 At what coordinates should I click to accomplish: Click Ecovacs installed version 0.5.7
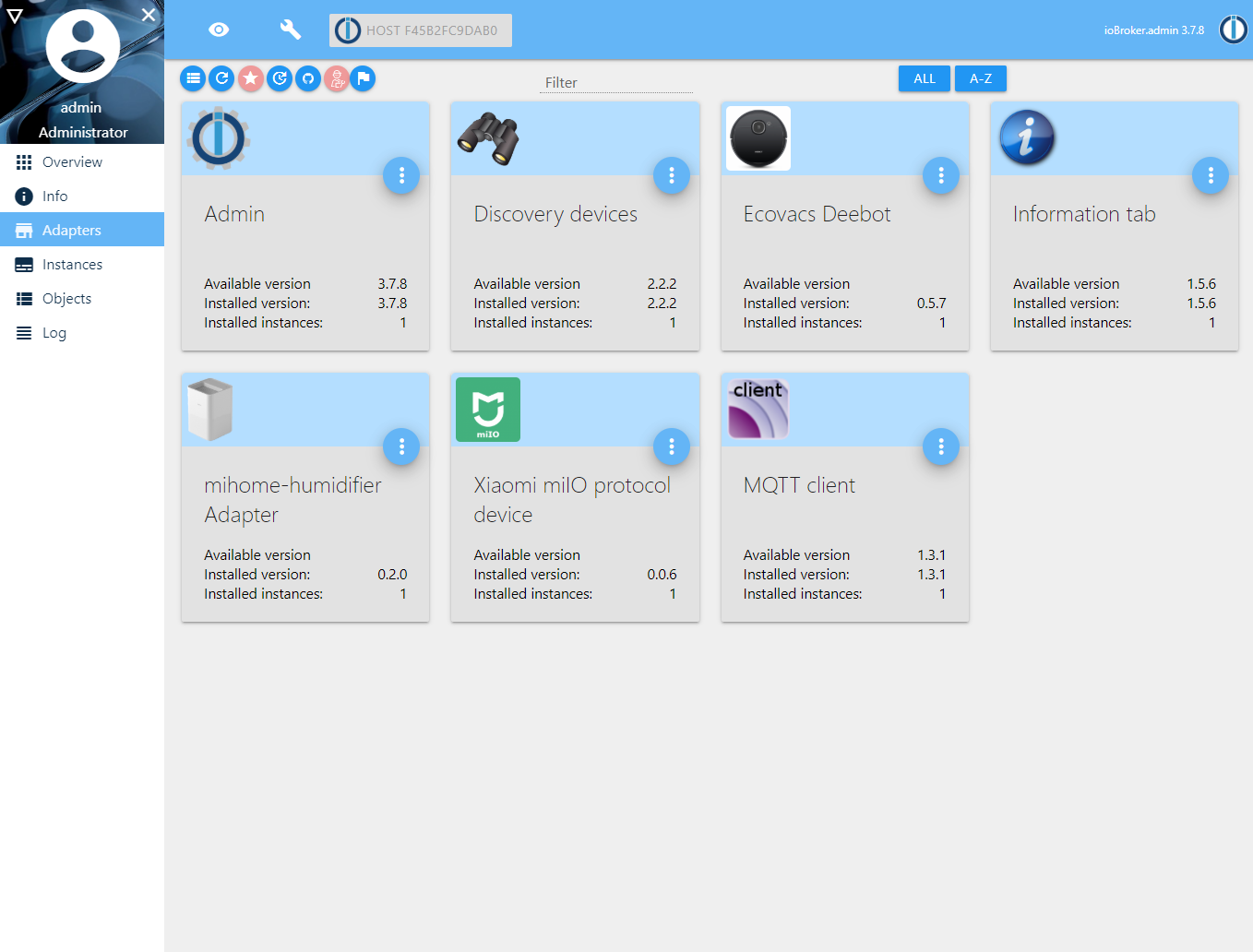pyautogui.click(x=931, y=303)
